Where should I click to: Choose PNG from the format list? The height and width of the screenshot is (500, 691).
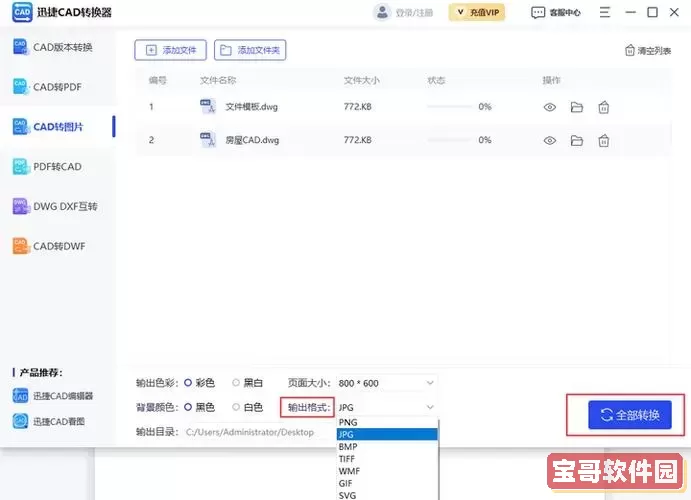387,422
